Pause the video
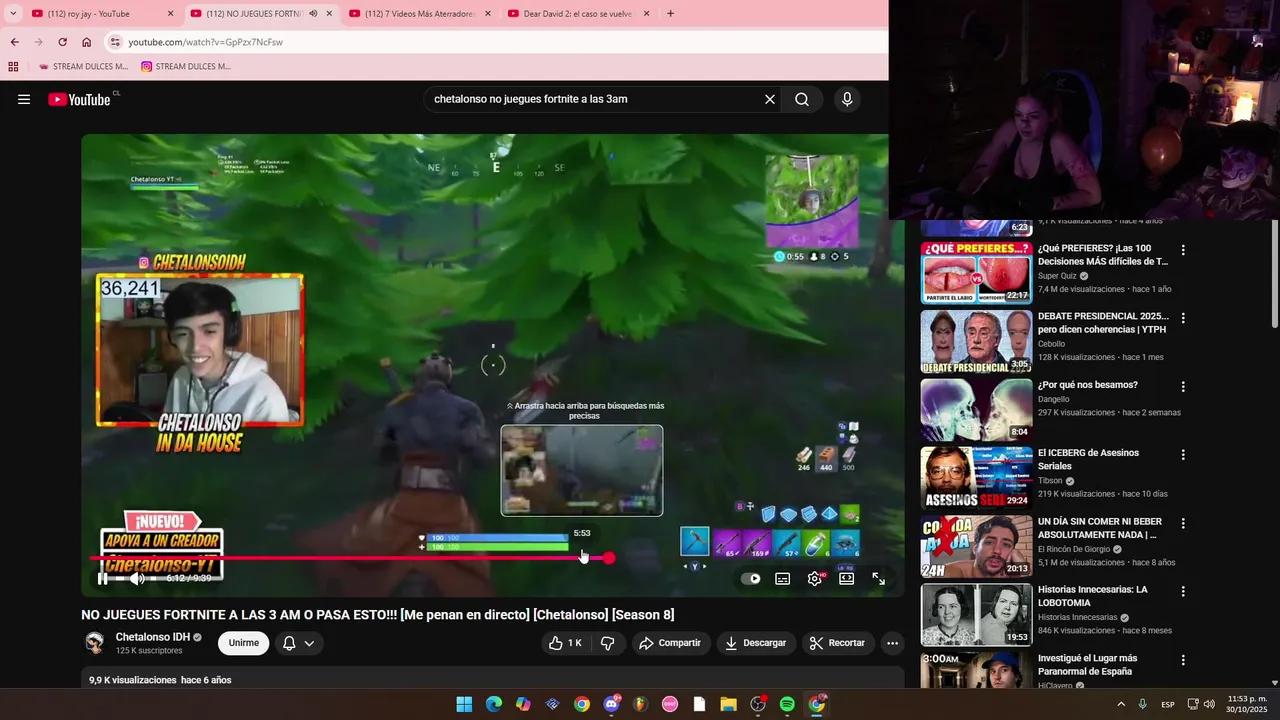Image resolution: width=1280 pixels, height=720 pixels. 103,578
